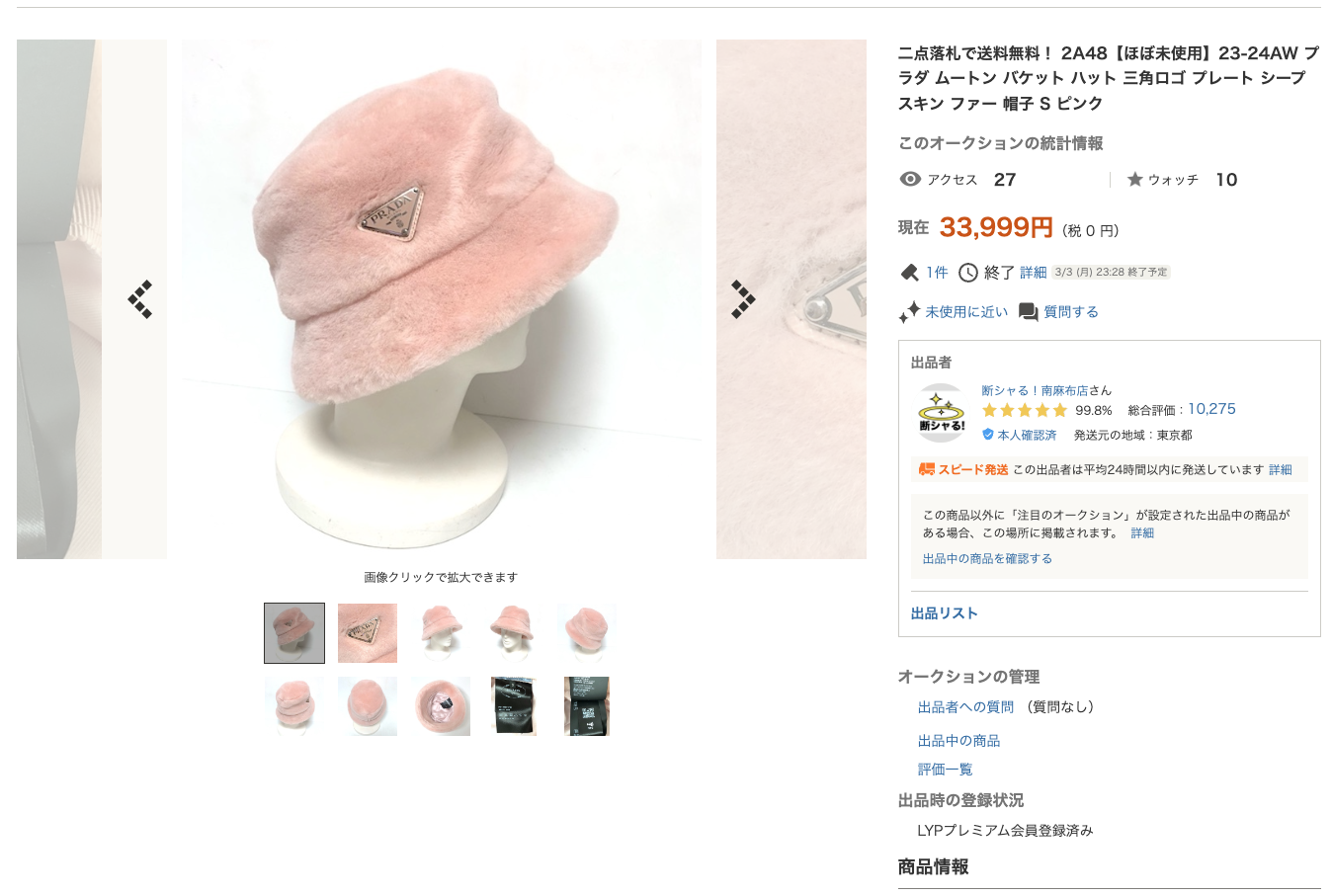Click the bid count gavel icon
The height and width of the screenshot is (896, 1332).
[x=909, y=273]
